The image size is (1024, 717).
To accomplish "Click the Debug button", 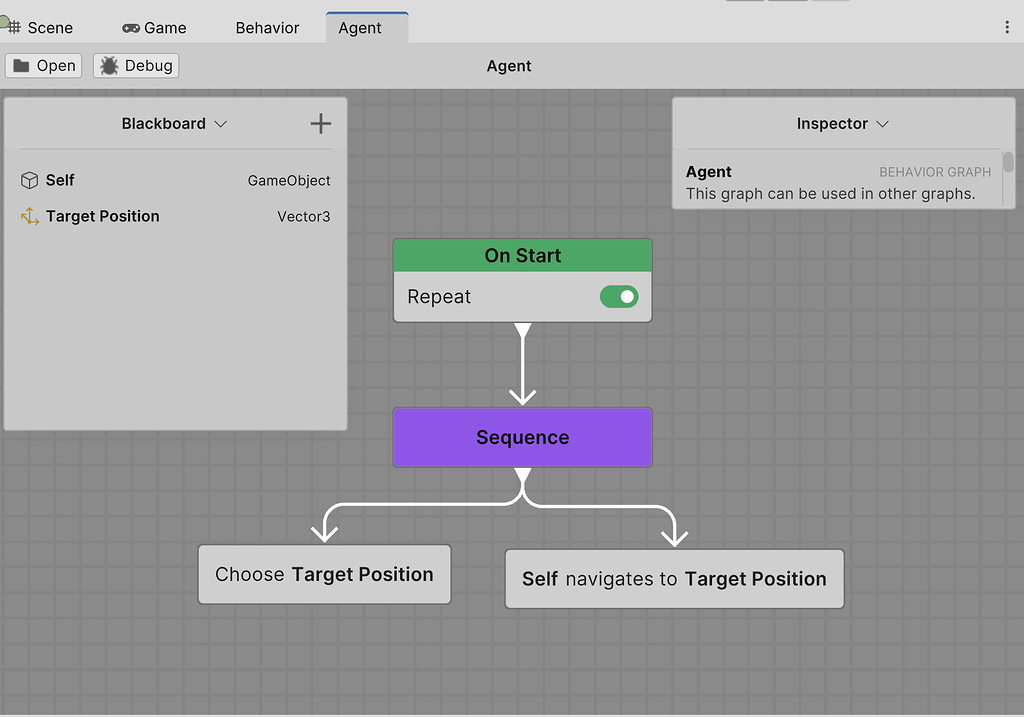I will 135,65.
